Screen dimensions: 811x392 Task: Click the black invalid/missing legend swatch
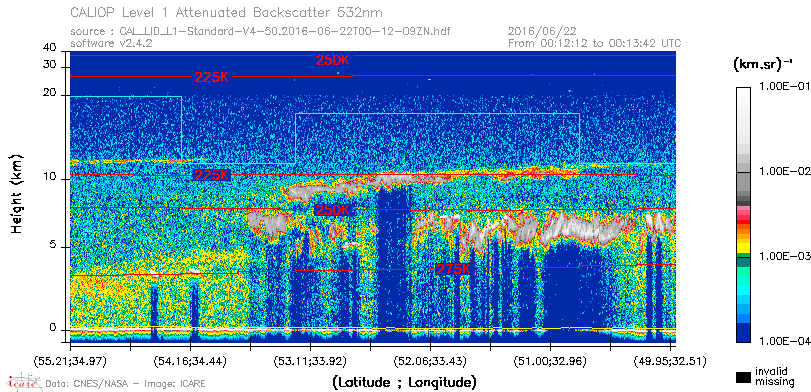pyautogui.click(x=744, y=378)
